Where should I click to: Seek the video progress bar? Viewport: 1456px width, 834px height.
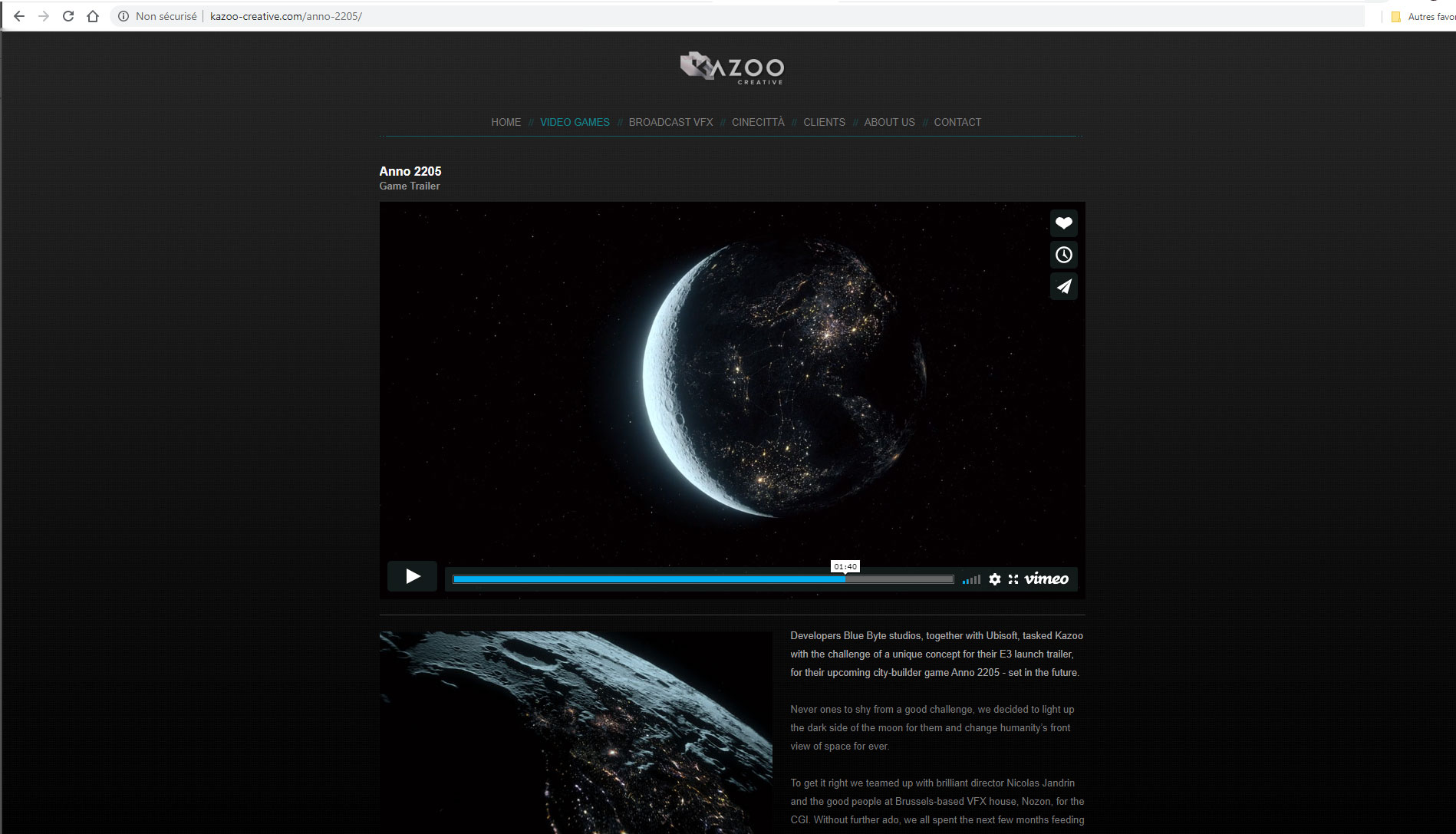[703, 579]
